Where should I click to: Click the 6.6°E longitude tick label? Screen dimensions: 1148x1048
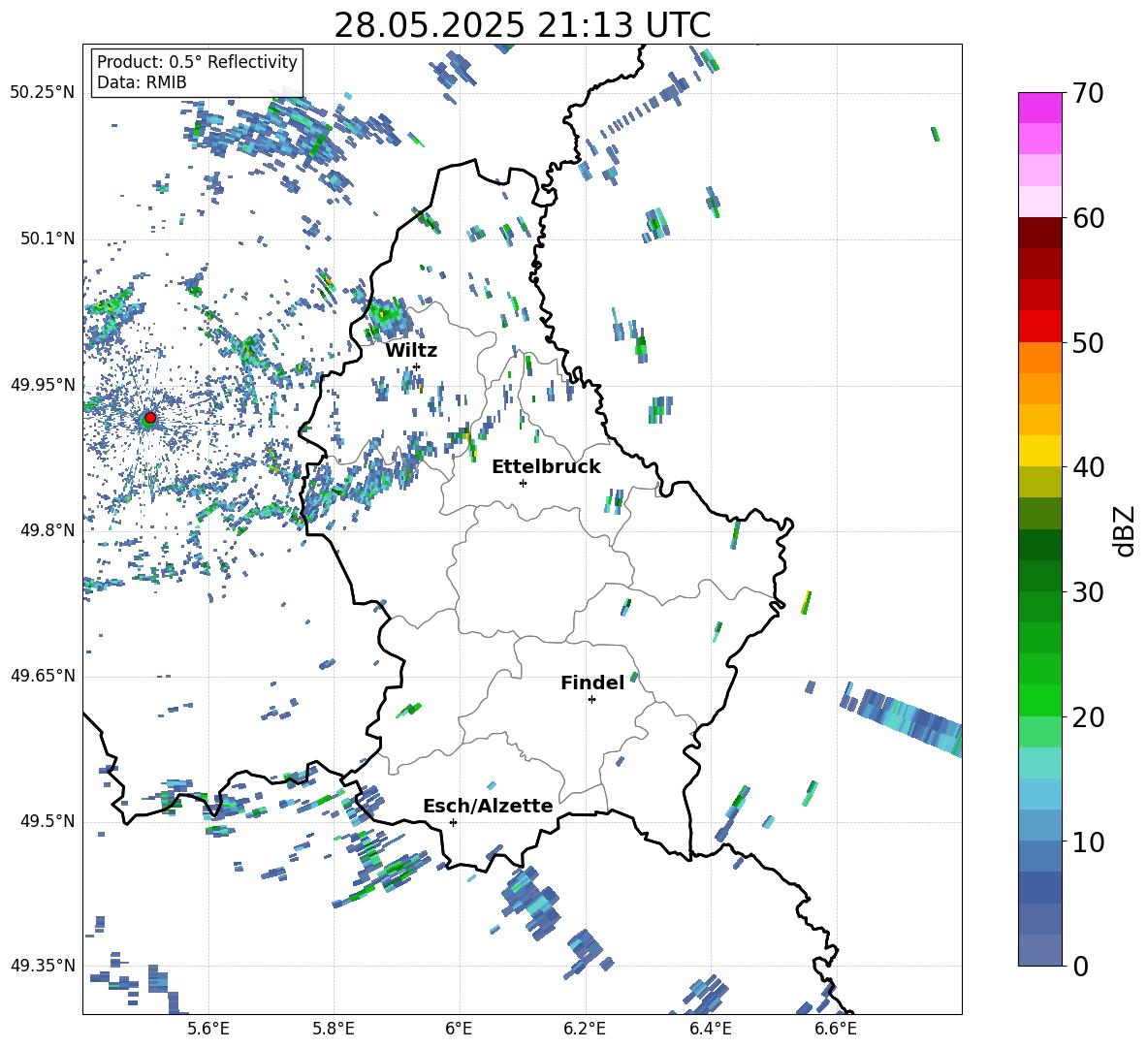click(x=836, y=1029)
